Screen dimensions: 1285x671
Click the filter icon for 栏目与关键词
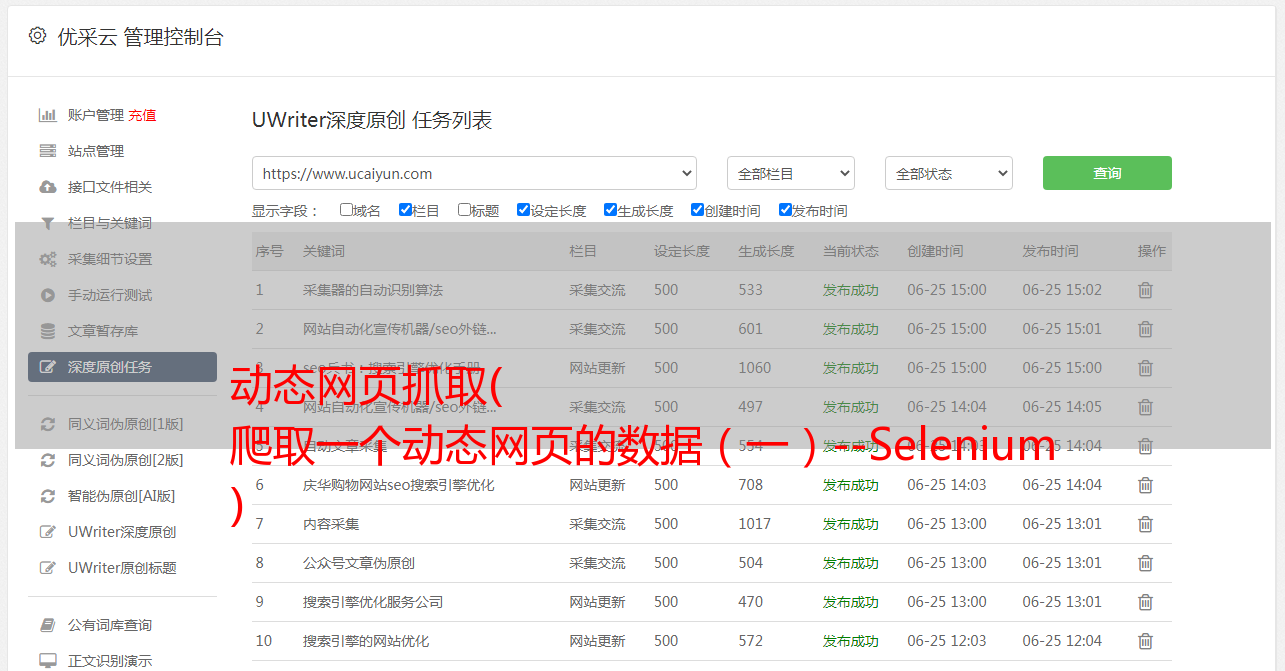tap(47, 223)
